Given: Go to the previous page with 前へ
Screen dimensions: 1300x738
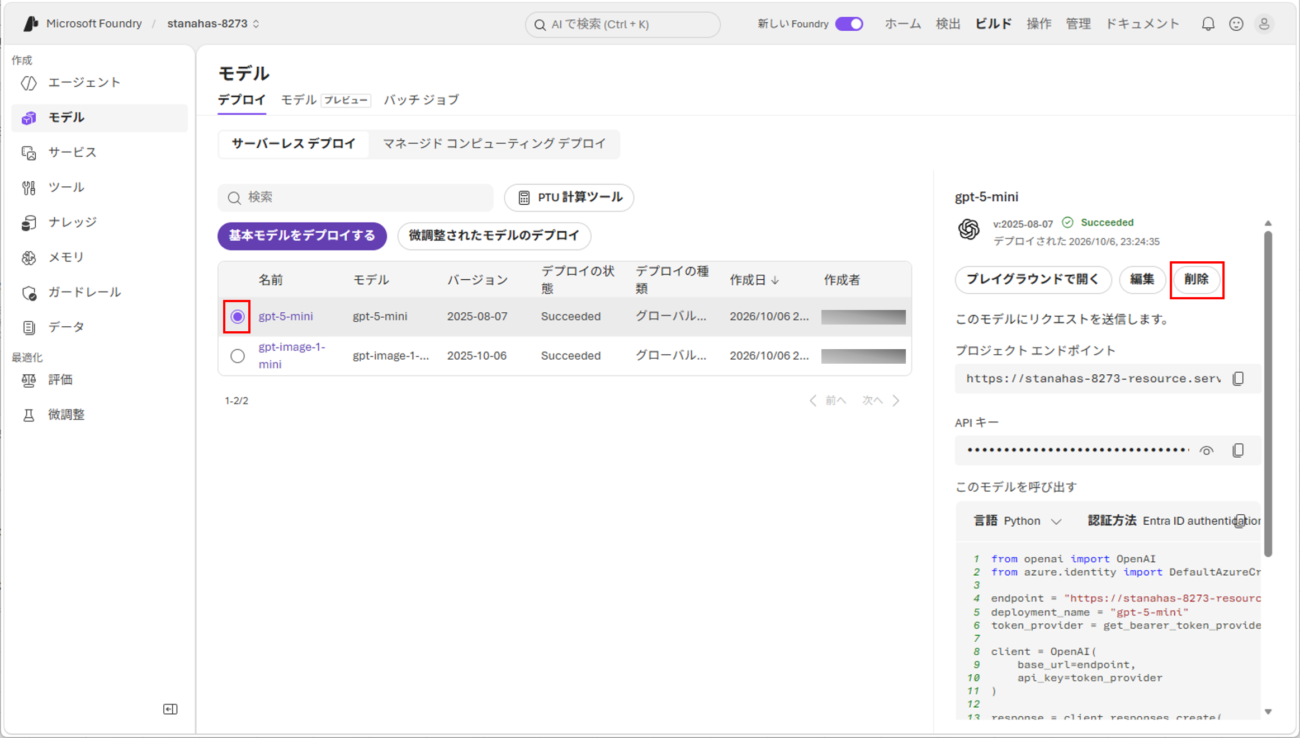Looking at the screenshot, I should 827,401.
